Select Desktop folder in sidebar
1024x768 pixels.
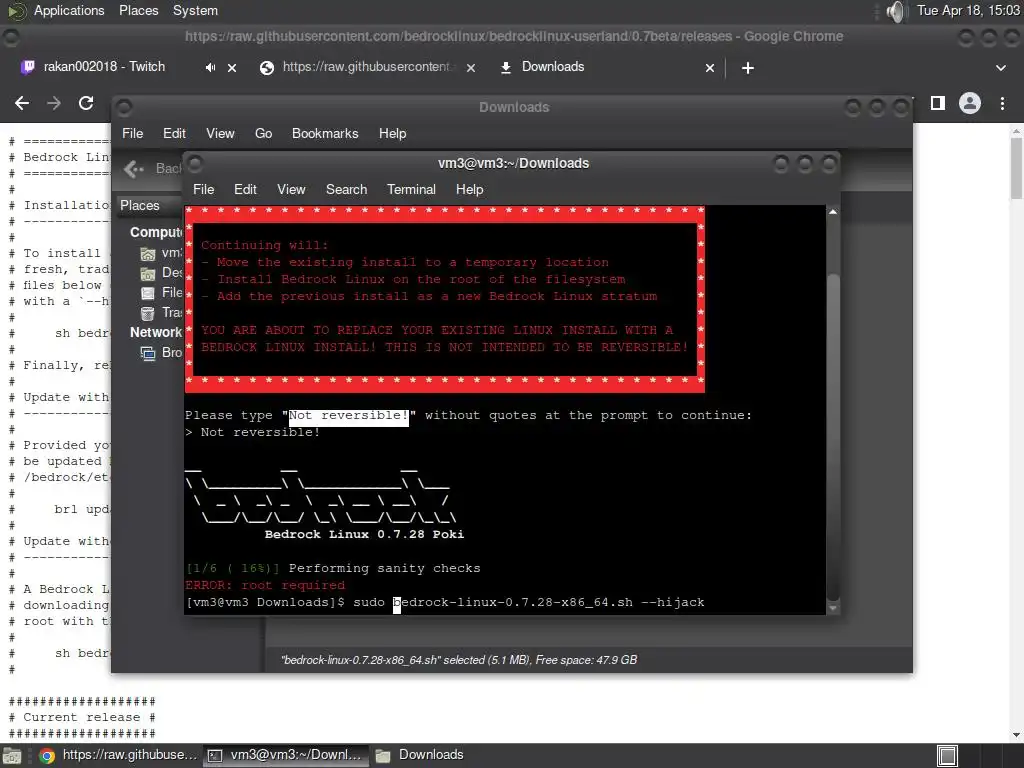tap(163, 273)
